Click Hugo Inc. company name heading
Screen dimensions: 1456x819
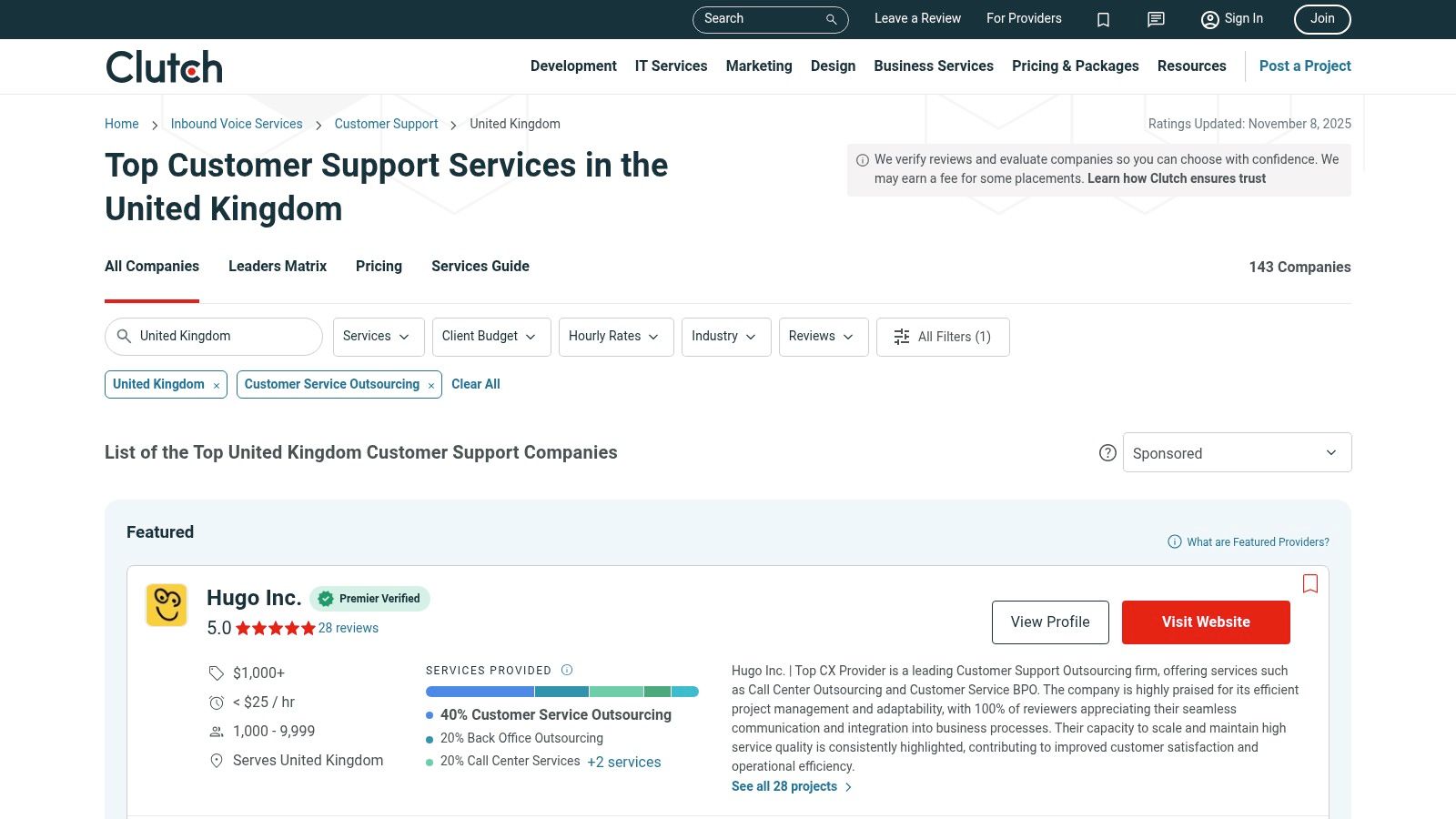(254, 598)
